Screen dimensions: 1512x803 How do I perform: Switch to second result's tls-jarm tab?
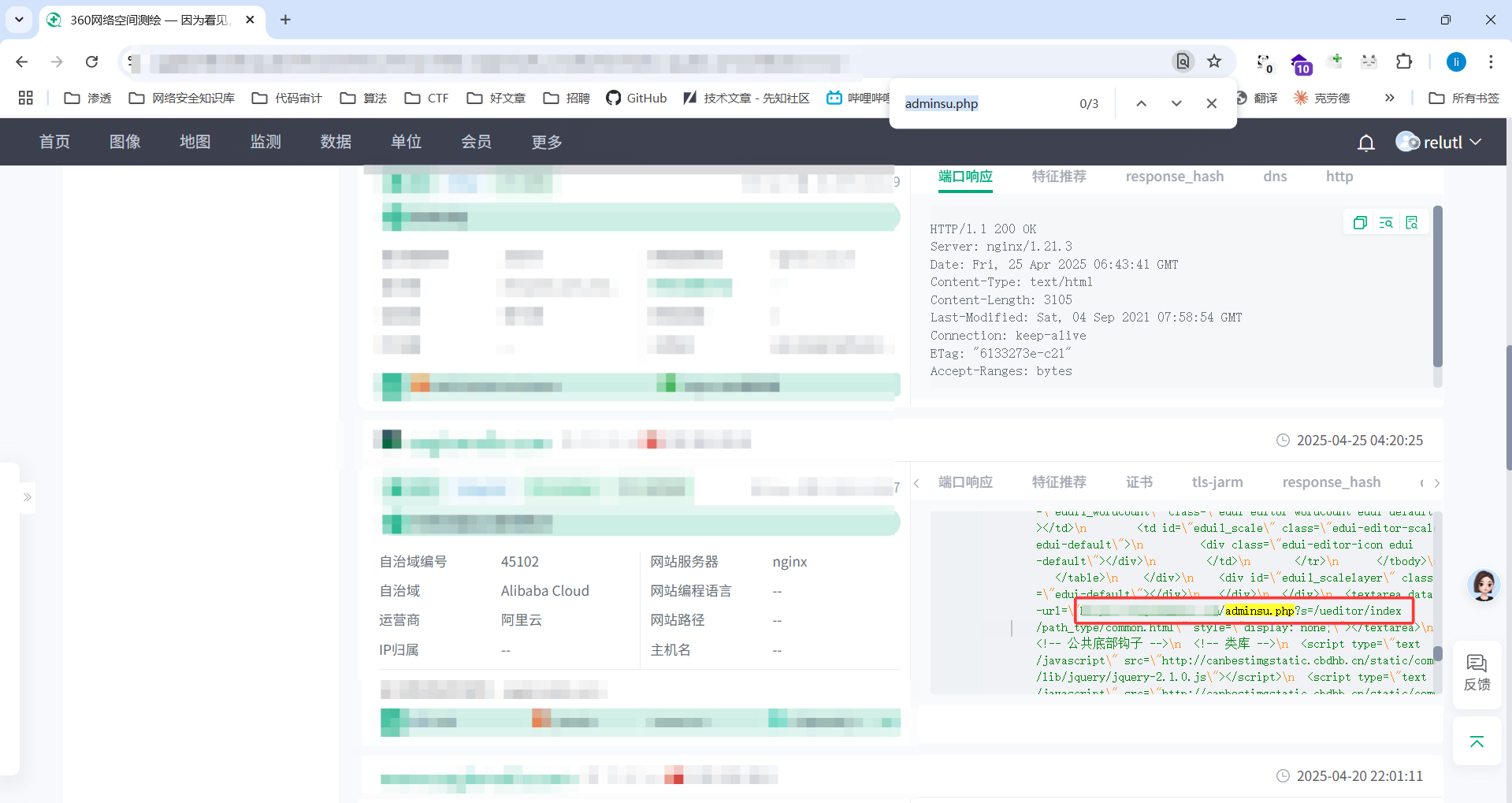(x=1217, y=482)
